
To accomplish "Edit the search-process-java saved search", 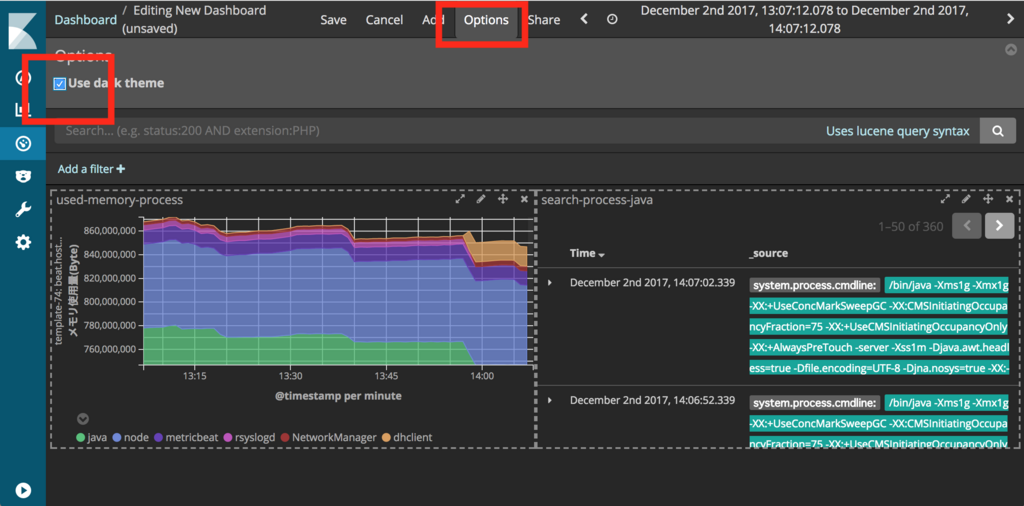I will (x=967, y=199).
